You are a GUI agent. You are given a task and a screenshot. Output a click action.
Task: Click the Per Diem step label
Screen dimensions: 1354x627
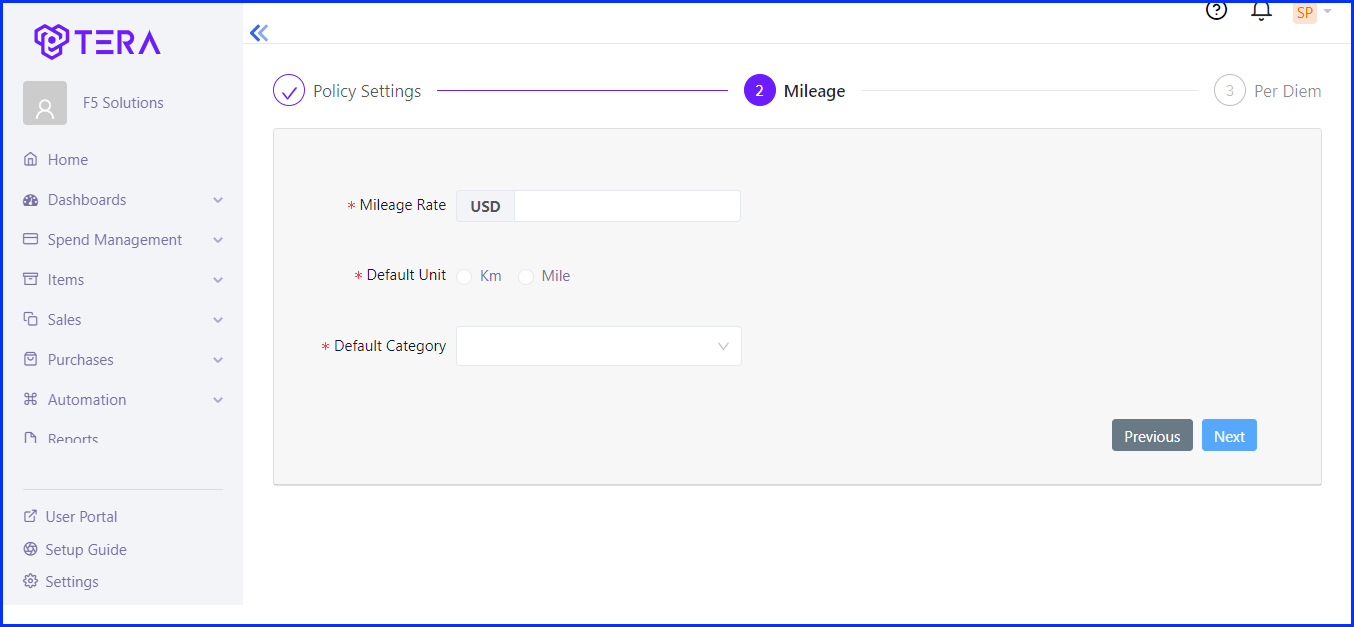click(1288, 91)
